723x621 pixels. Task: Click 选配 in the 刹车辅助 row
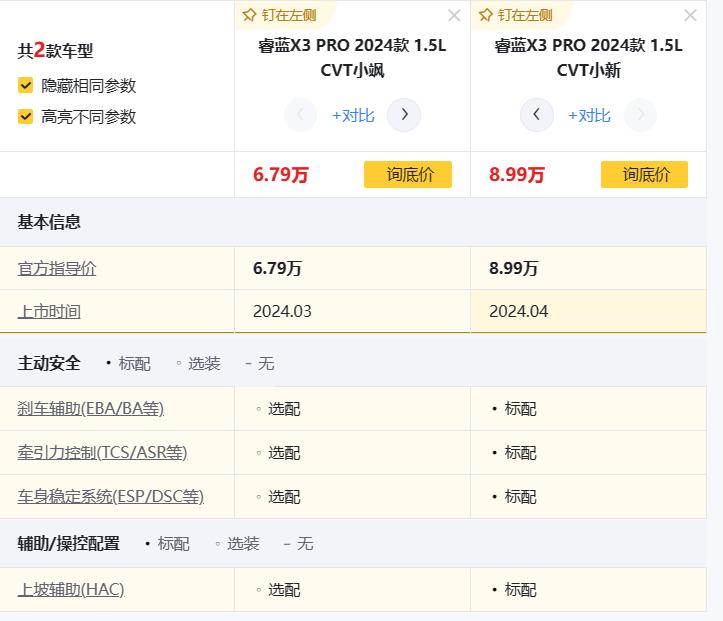(x=284, y=409)
